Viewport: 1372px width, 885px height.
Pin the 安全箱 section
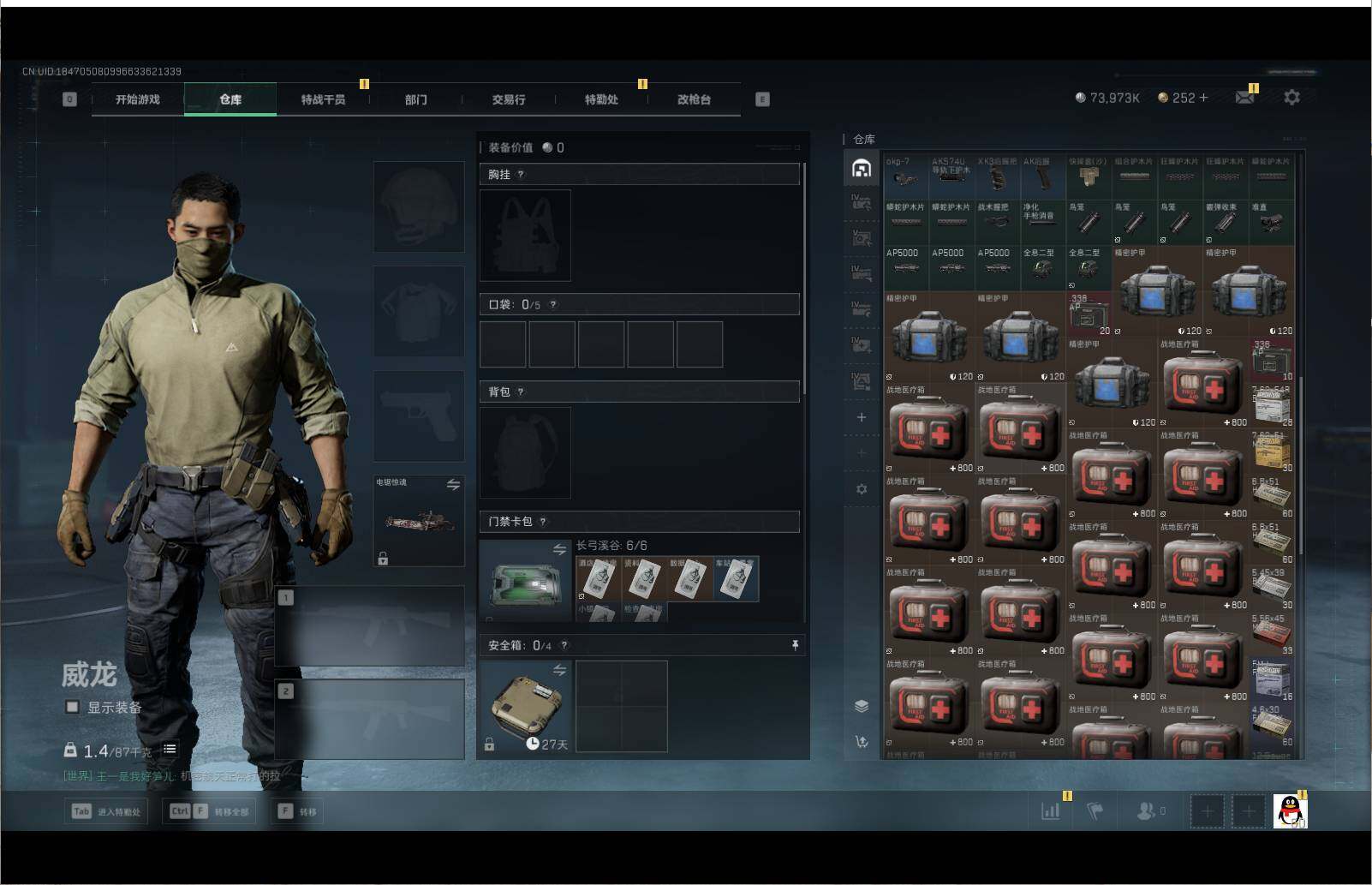(795, 645)
